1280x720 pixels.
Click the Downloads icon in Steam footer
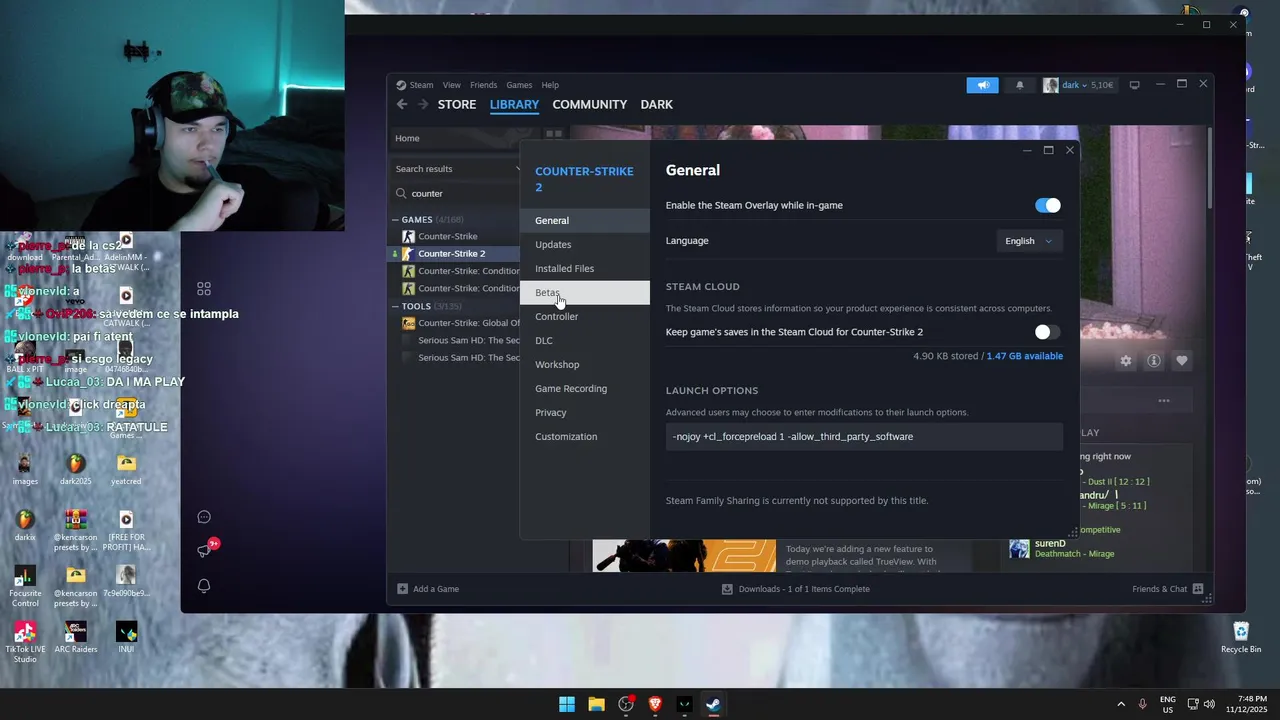tap(727, 589)
